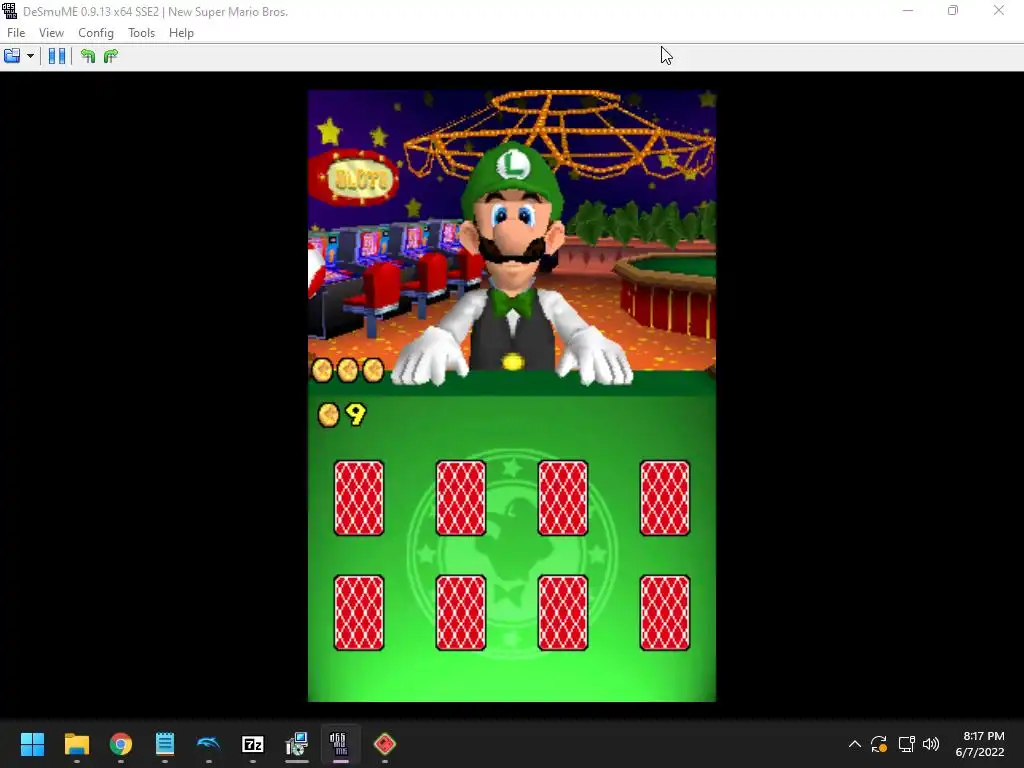The width and height of the screenshot is (1024, 768).
Task: Flip the first card in top row
Action: 359,498
